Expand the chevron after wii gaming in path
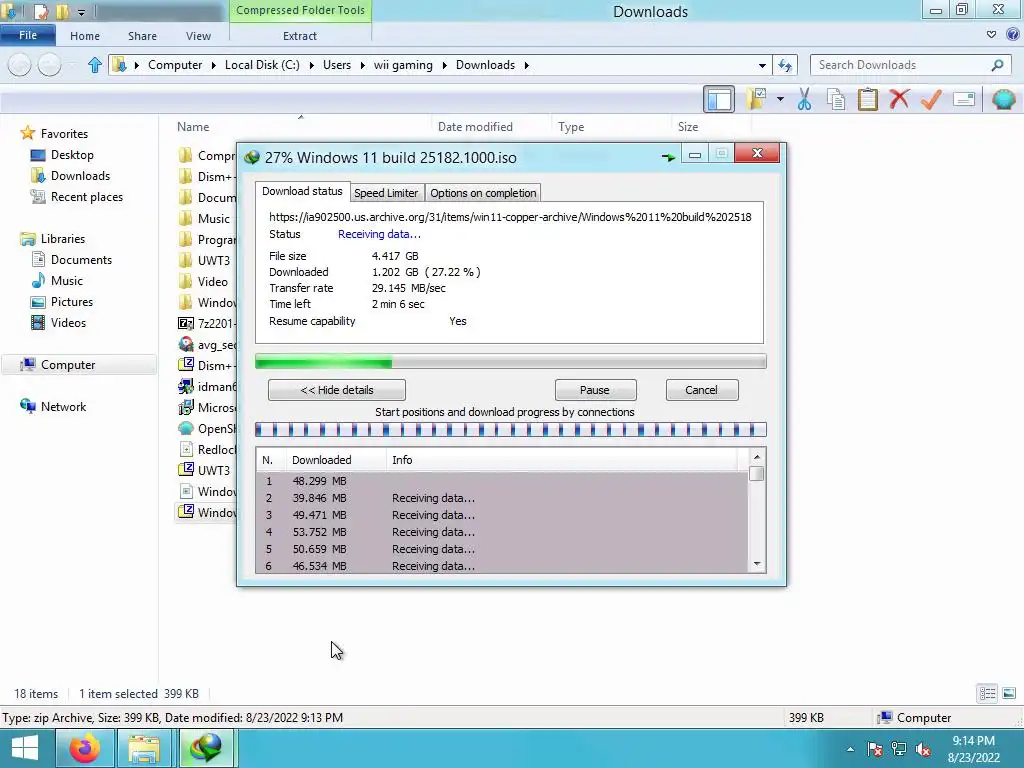1024x768 pixels. click(444, 65)
